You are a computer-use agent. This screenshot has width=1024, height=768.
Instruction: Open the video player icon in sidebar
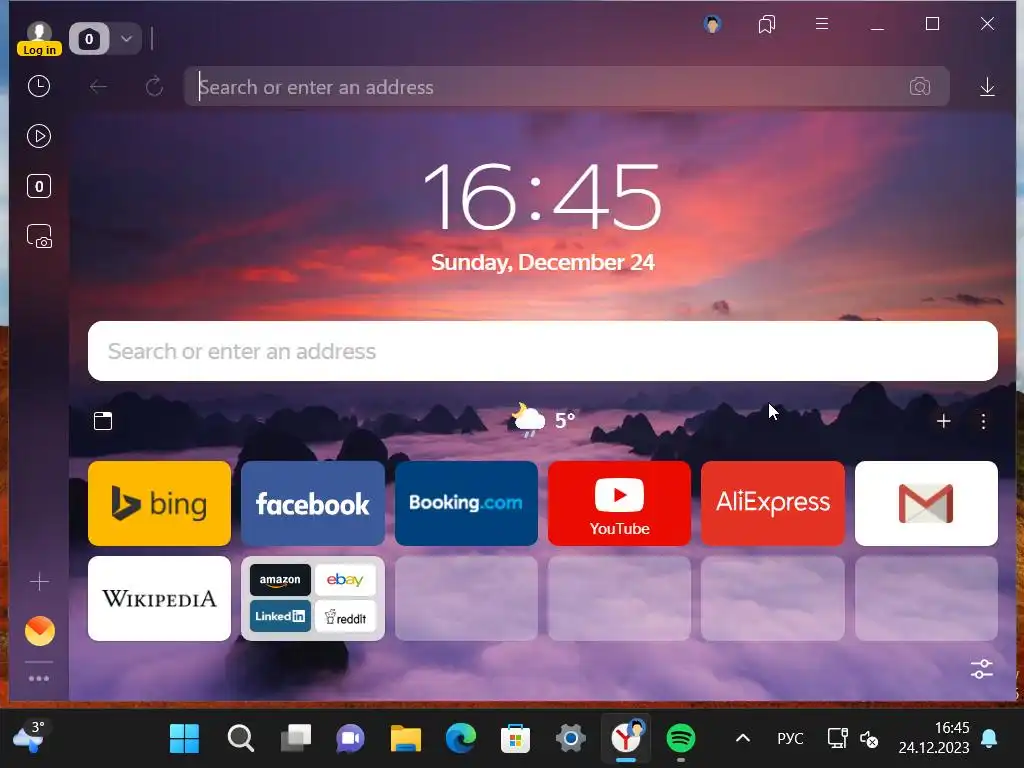coord(39,136)
